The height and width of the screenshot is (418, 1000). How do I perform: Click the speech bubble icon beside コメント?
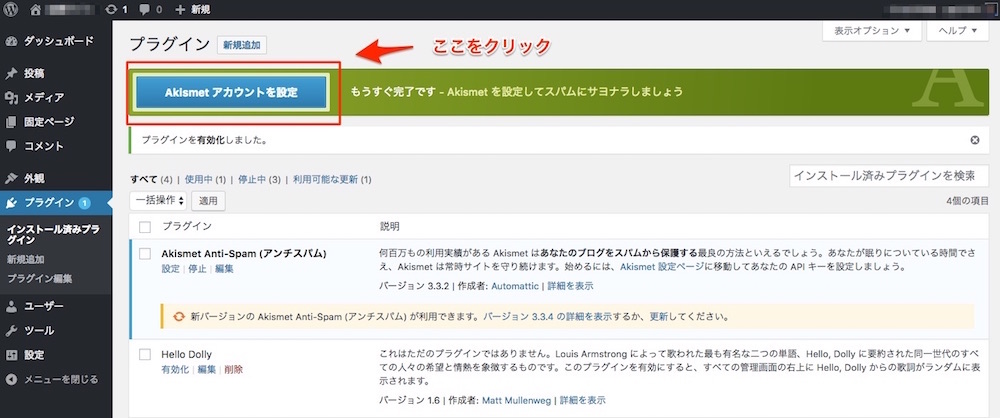[x=11, y=146]
